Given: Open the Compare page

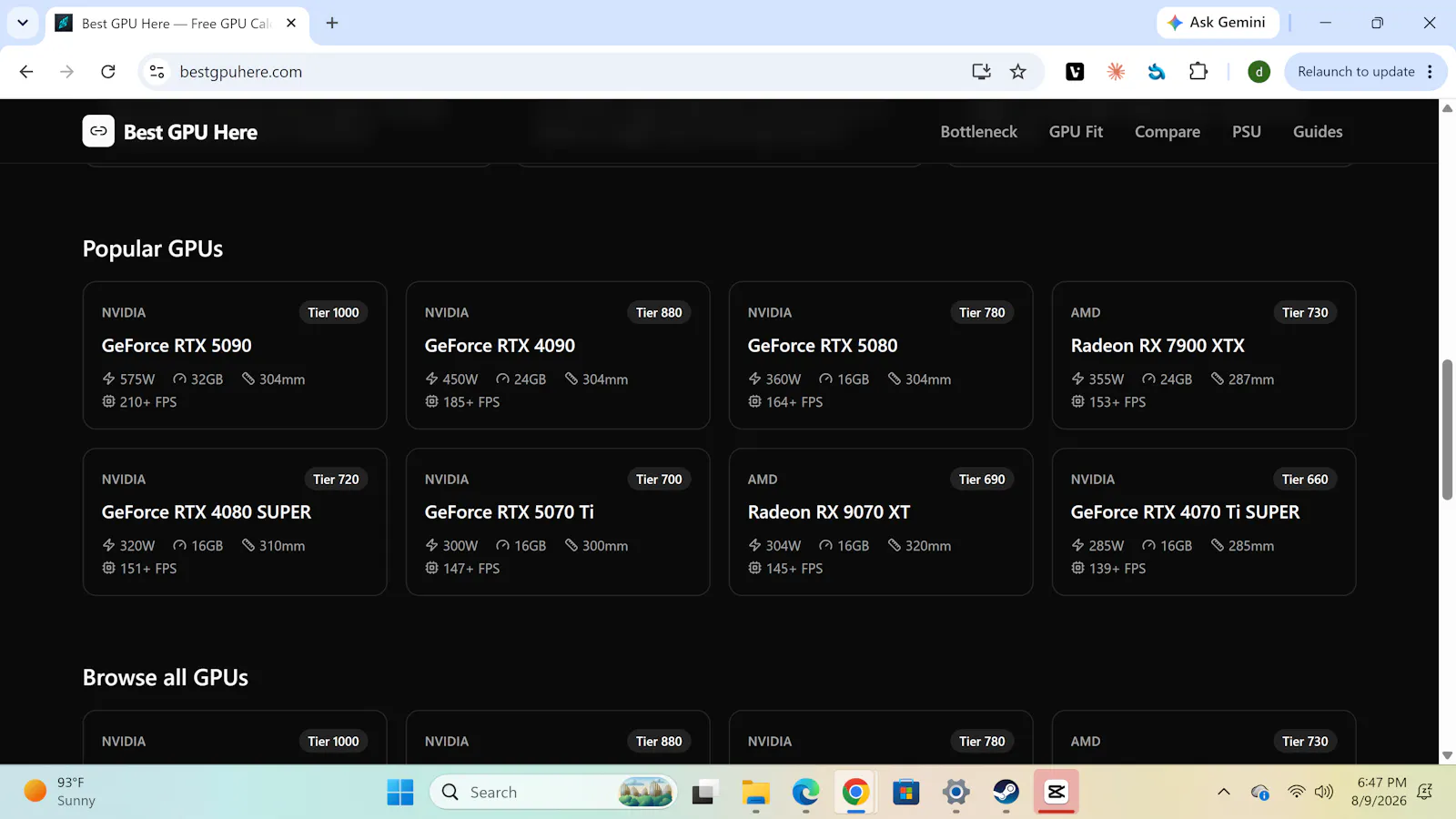Looking at the screenshot, I should (x=1168, y=132).
